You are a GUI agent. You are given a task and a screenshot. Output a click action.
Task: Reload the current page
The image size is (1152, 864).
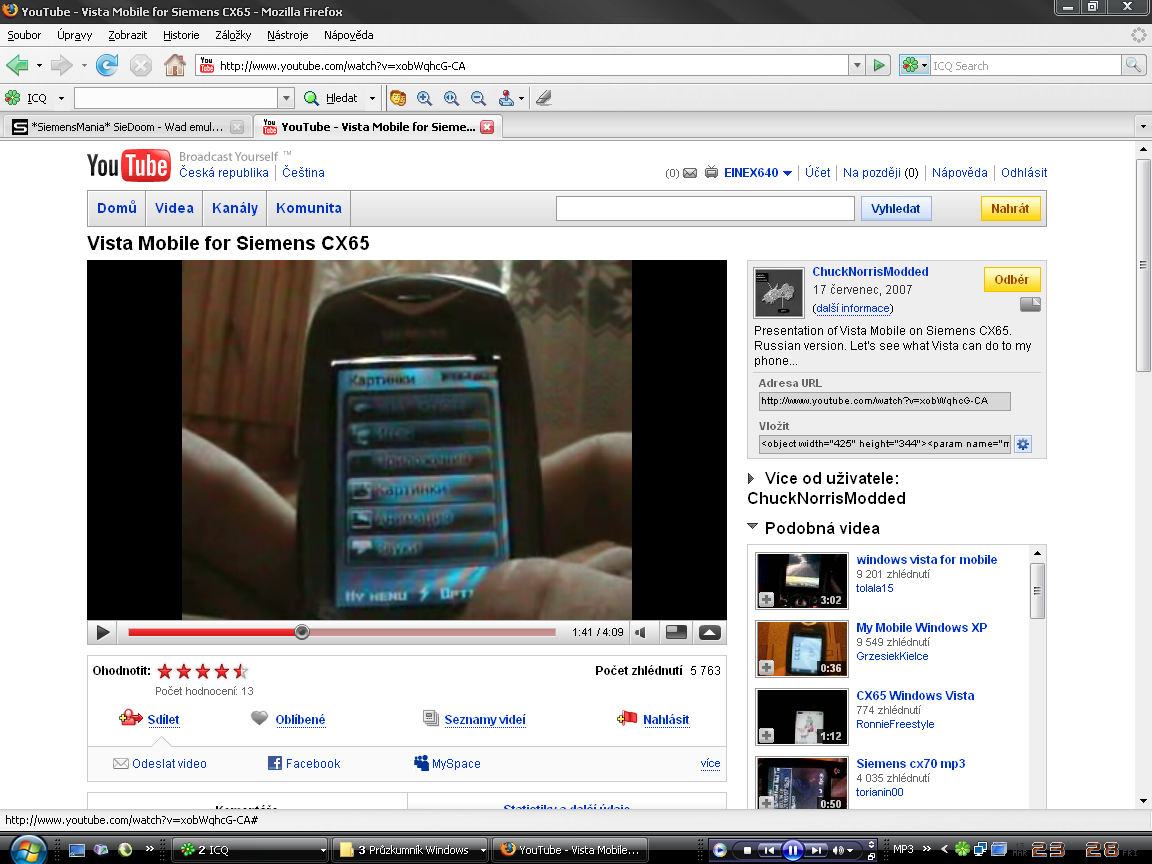[x=107, y=65]
